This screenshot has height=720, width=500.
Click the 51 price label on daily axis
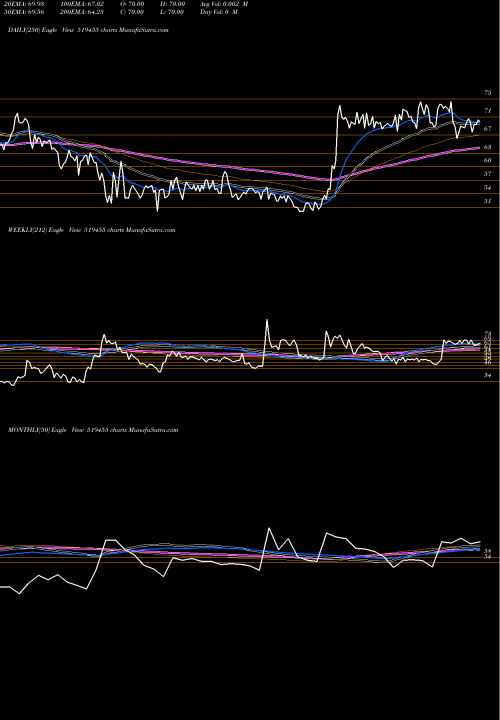tap(488, 201)
